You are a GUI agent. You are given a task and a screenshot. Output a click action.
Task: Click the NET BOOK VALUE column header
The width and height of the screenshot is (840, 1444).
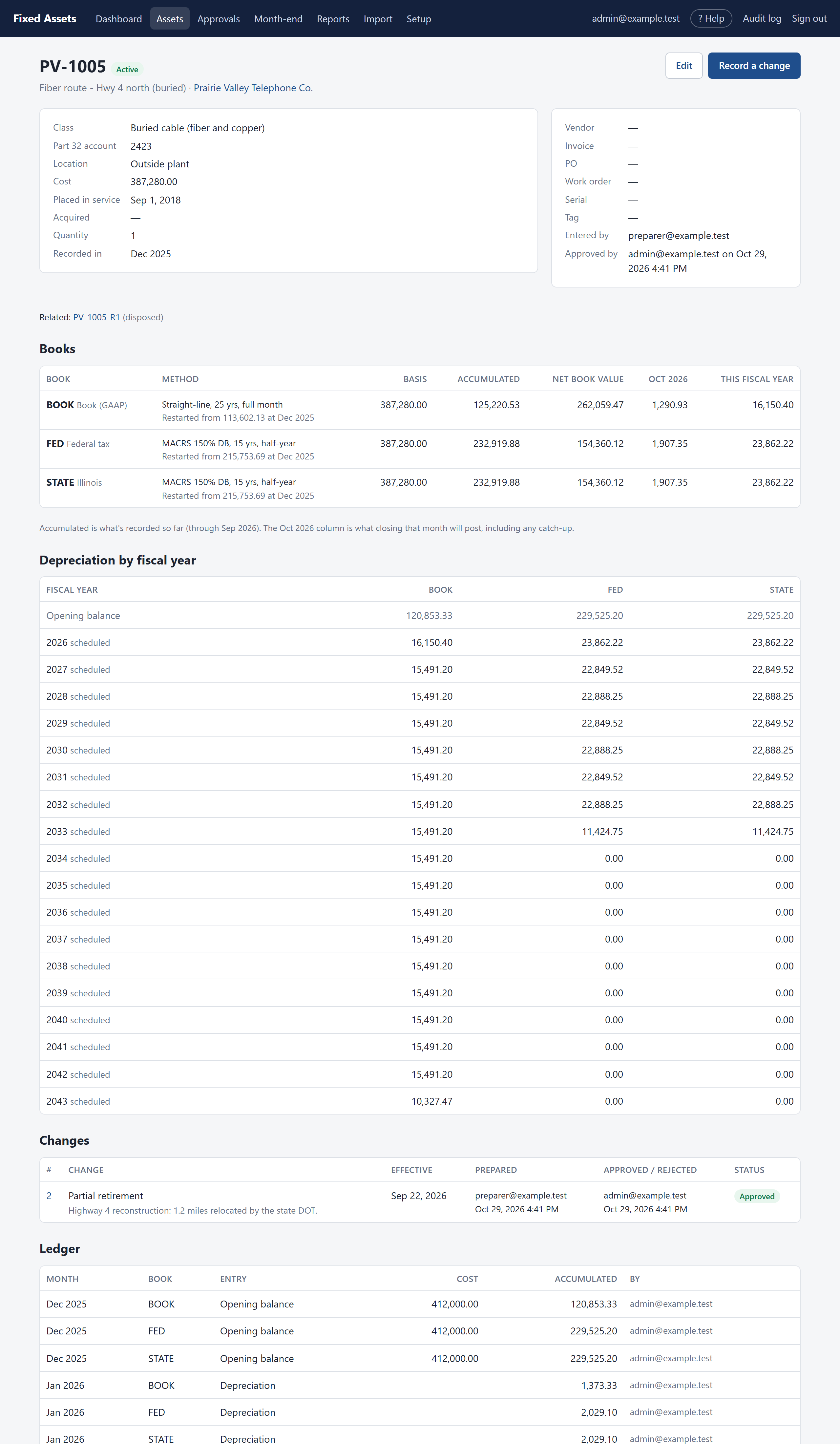(588, 379)
